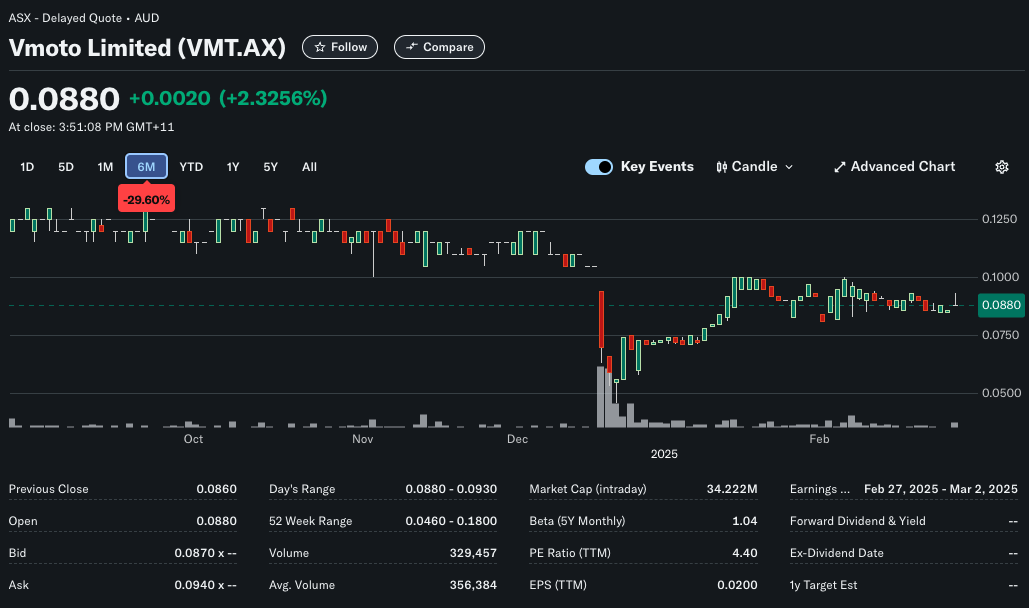Click the Previous Close value 0.0860
The image size is (1029, 608).
pos(217,489)
